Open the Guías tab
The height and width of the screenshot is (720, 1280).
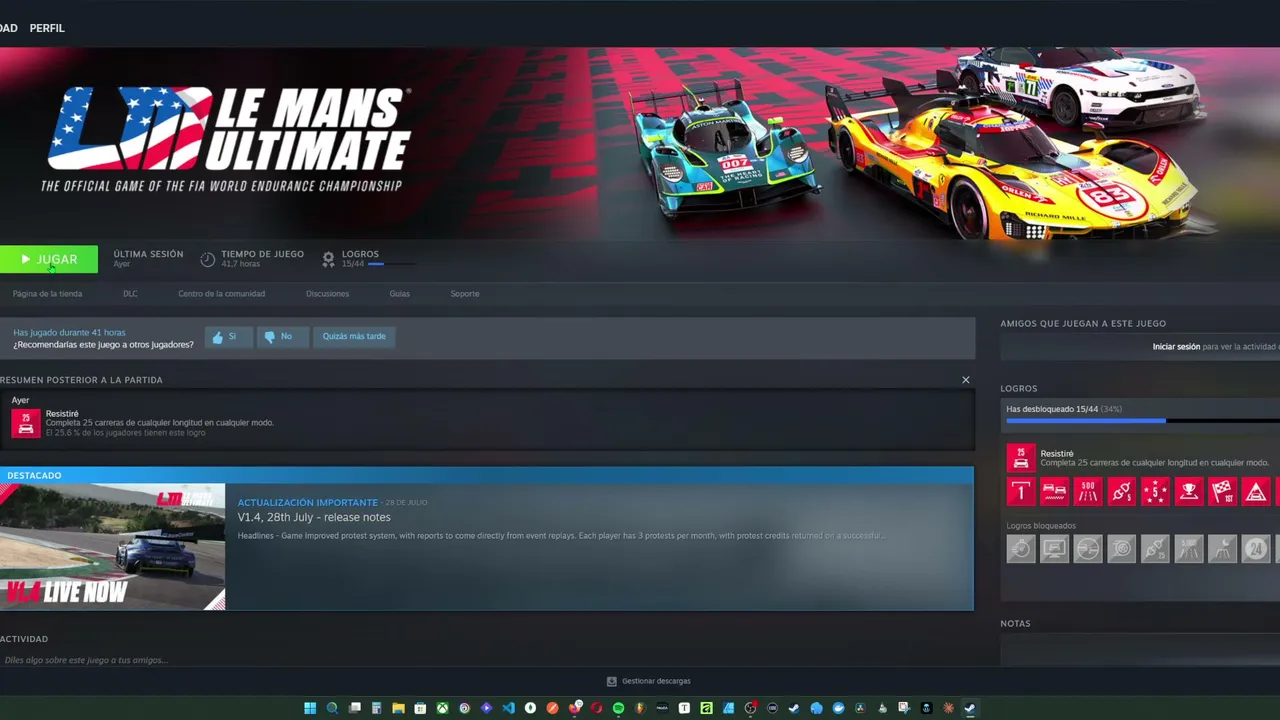pos(400,294)
